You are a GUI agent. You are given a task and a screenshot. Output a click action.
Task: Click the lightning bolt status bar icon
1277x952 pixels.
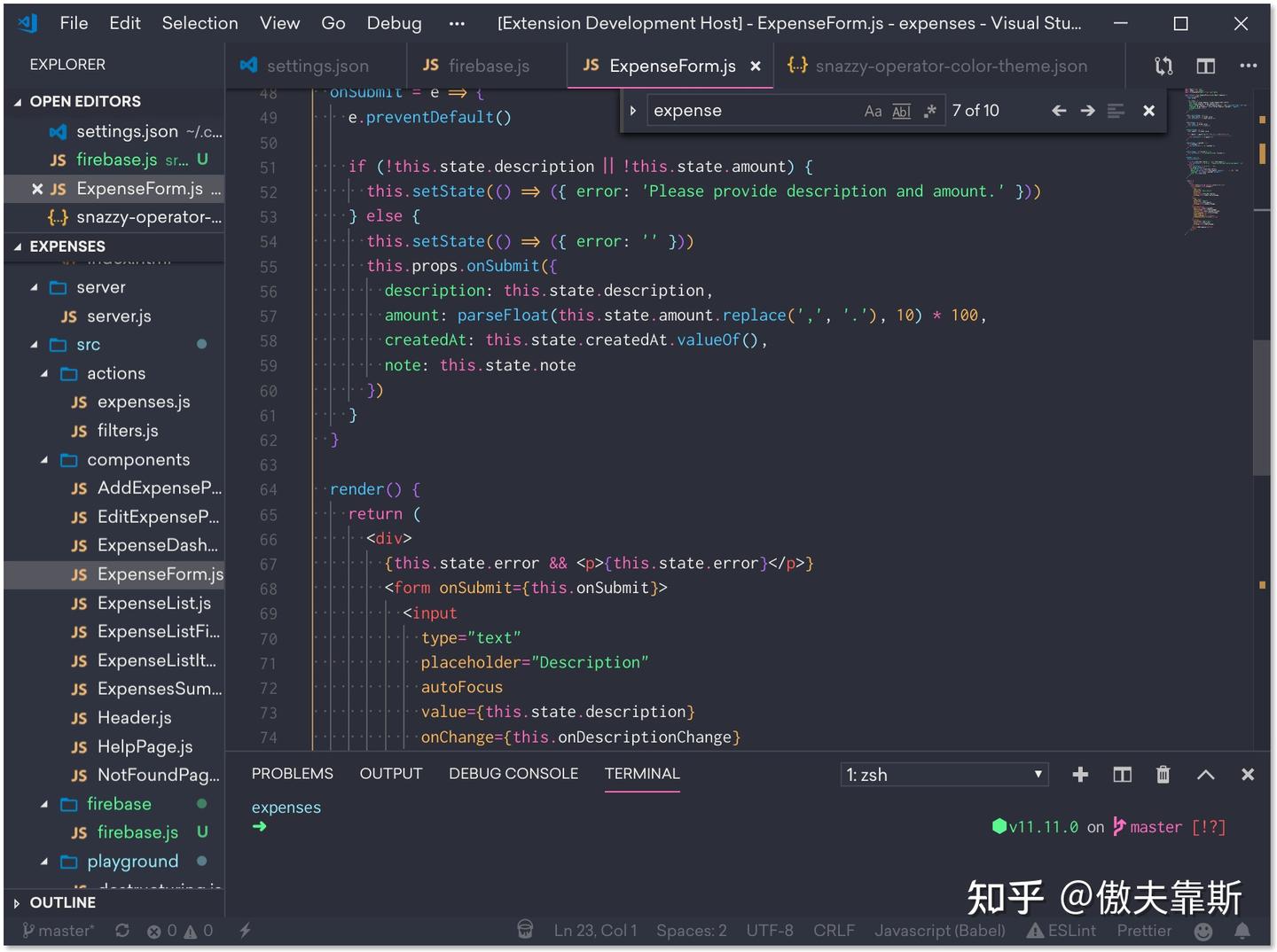pyautogui.click(x=245, y=931)
